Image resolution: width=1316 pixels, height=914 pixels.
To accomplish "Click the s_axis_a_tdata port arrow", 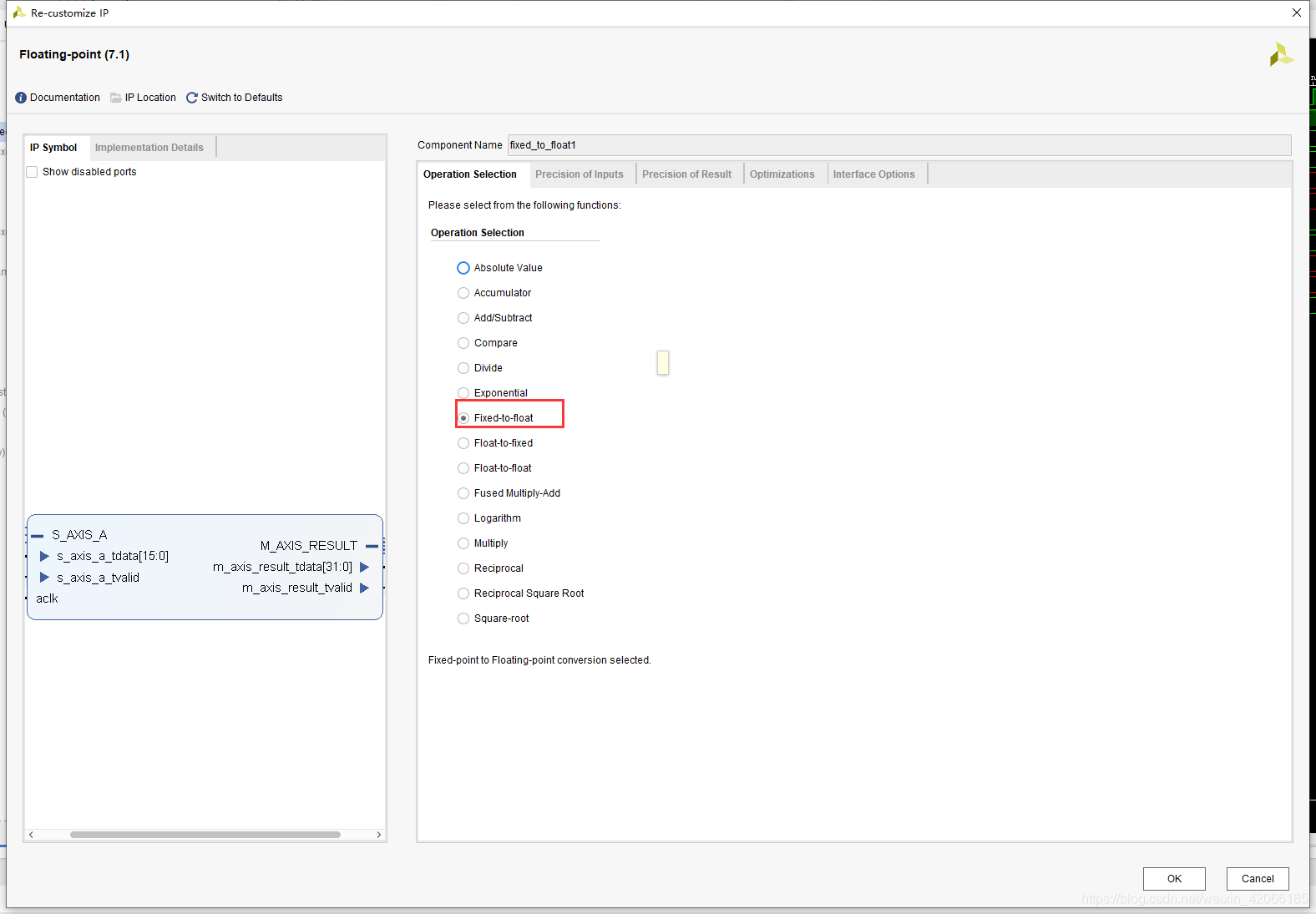I will pyautogui.click(x=44, y=556).
